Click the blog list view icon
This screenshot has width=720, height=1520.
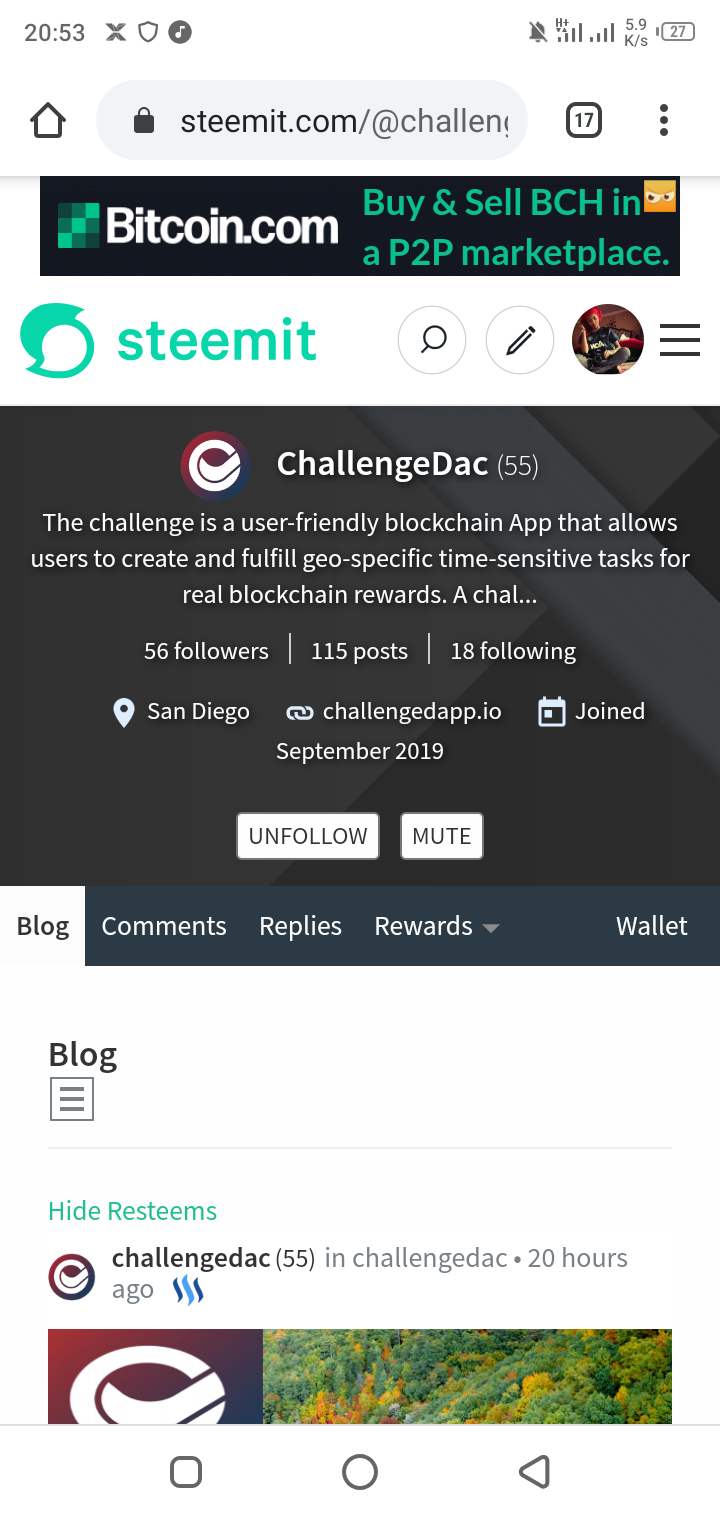[71, 1097]
